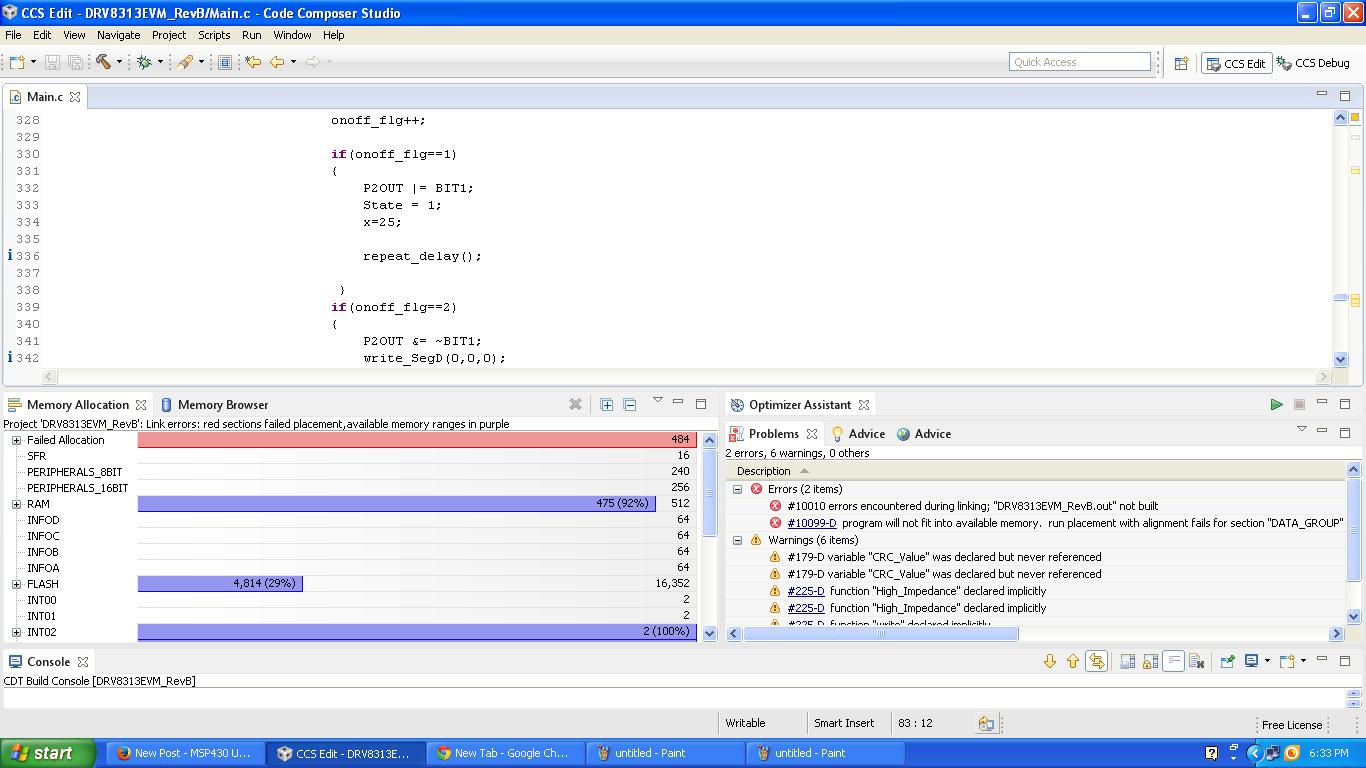
Task: Open the Memory Allocation view menu triangle
Action: (x=657, y=400)
